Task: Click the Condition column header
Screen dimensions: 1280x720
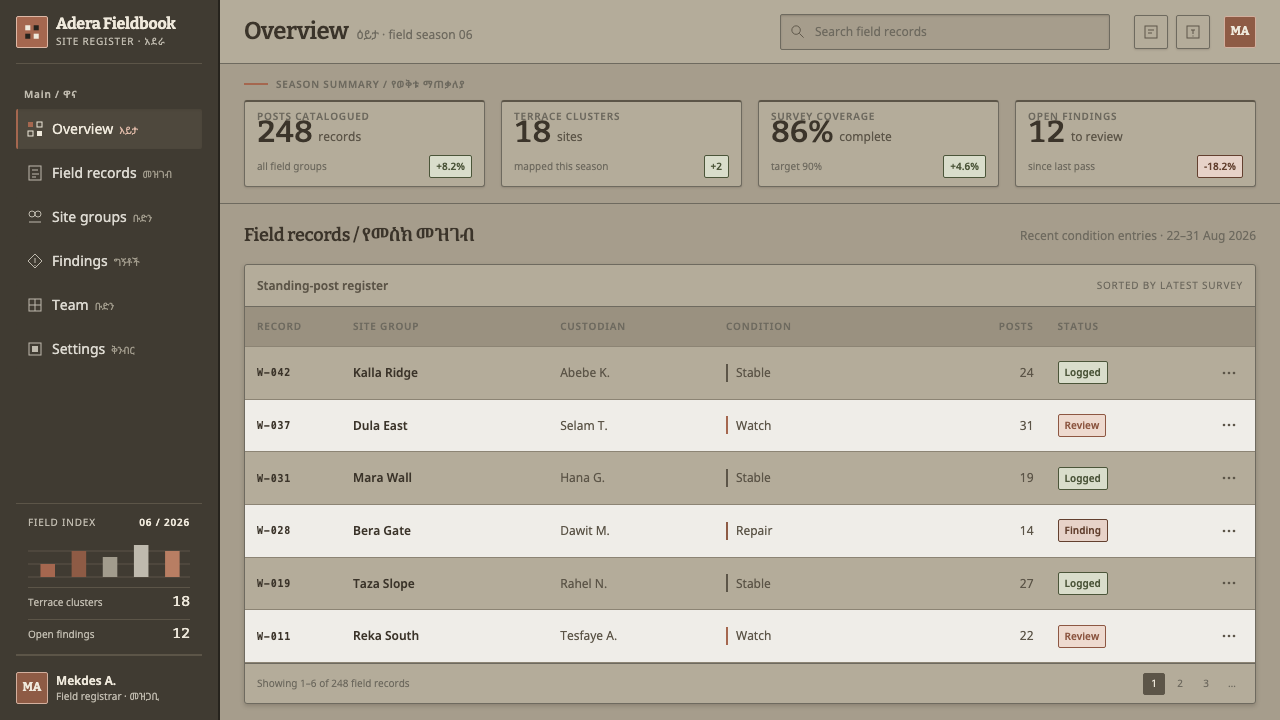Action: point(758,327)
